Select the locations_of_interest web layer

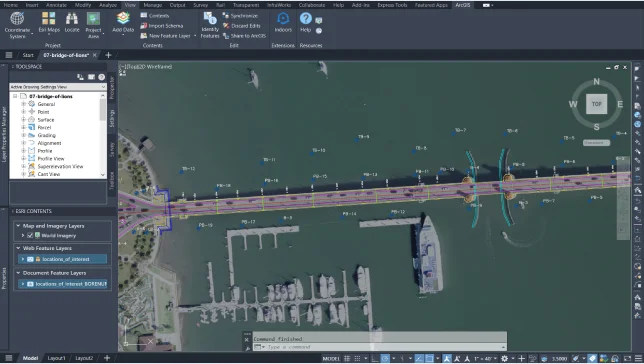(62, 259)
